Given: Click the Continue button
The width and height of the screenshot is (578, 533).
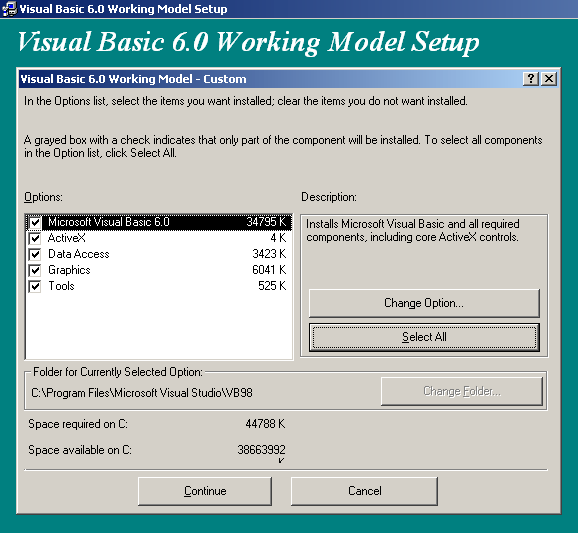Looking at the screenshot, I should pos(205,491).
